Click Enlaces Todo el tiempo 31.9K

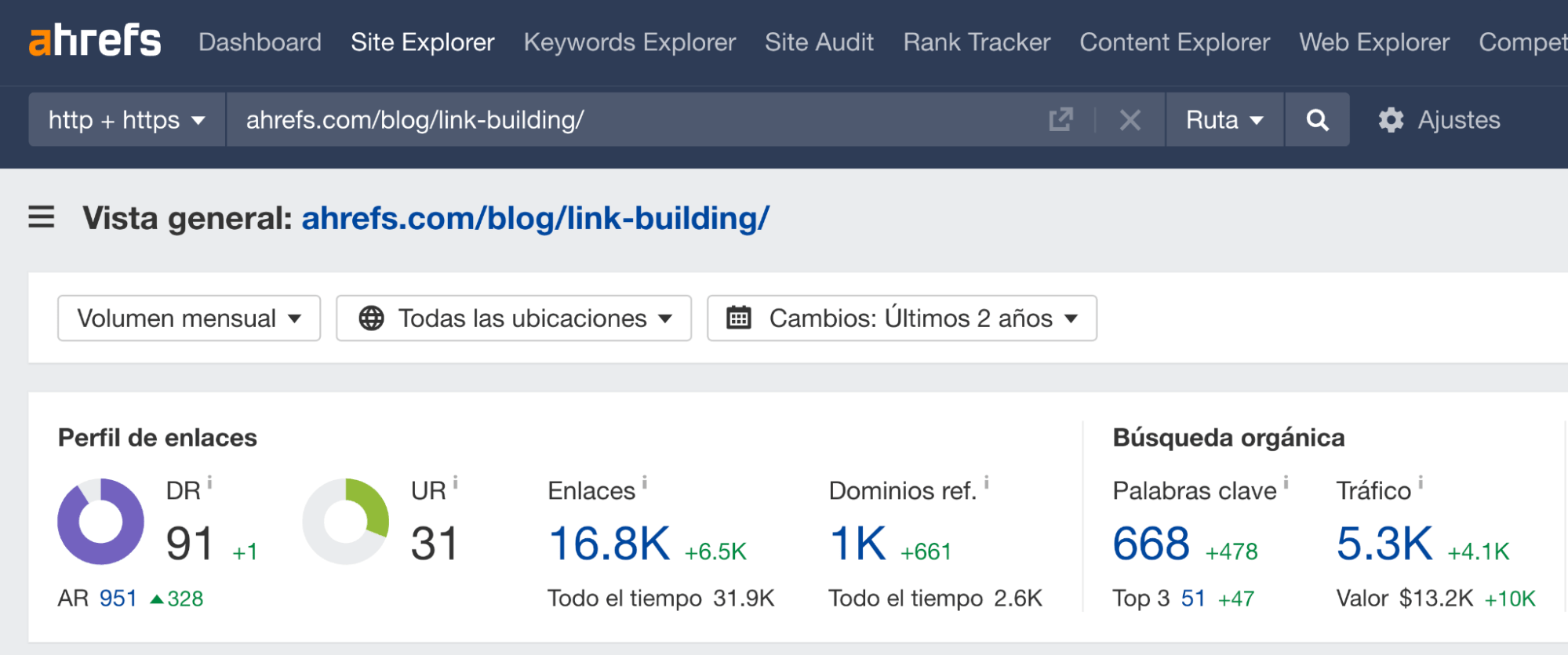click(661, 599)
